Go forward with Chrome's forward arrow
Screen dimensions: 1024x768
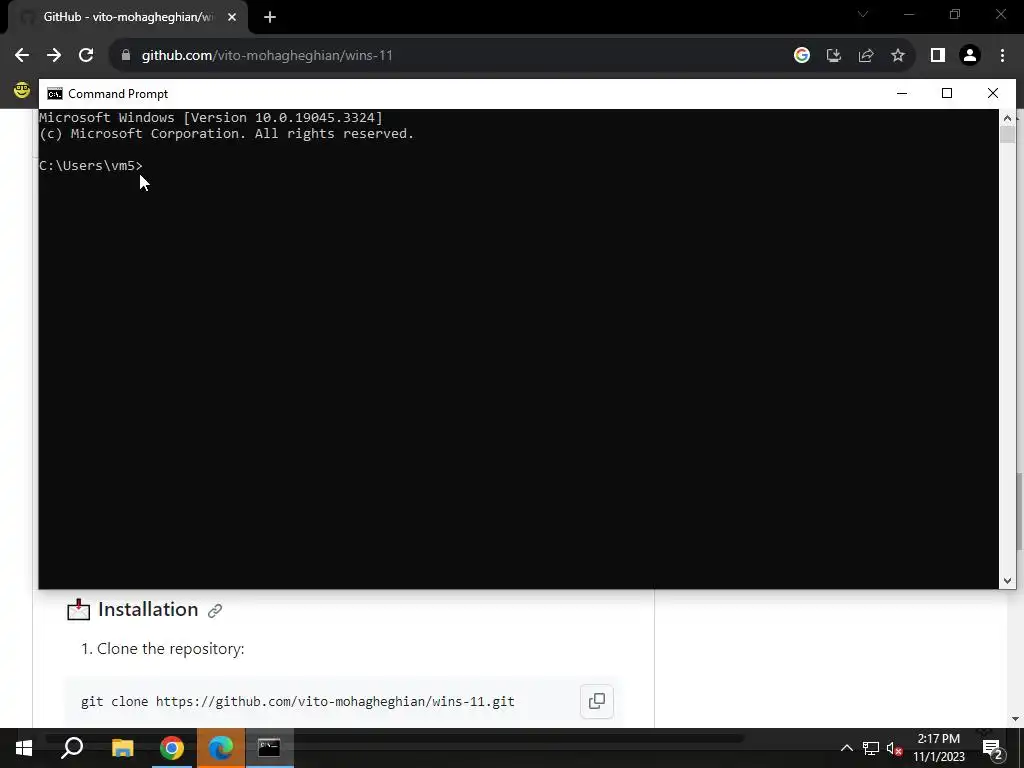pos(54,56)
